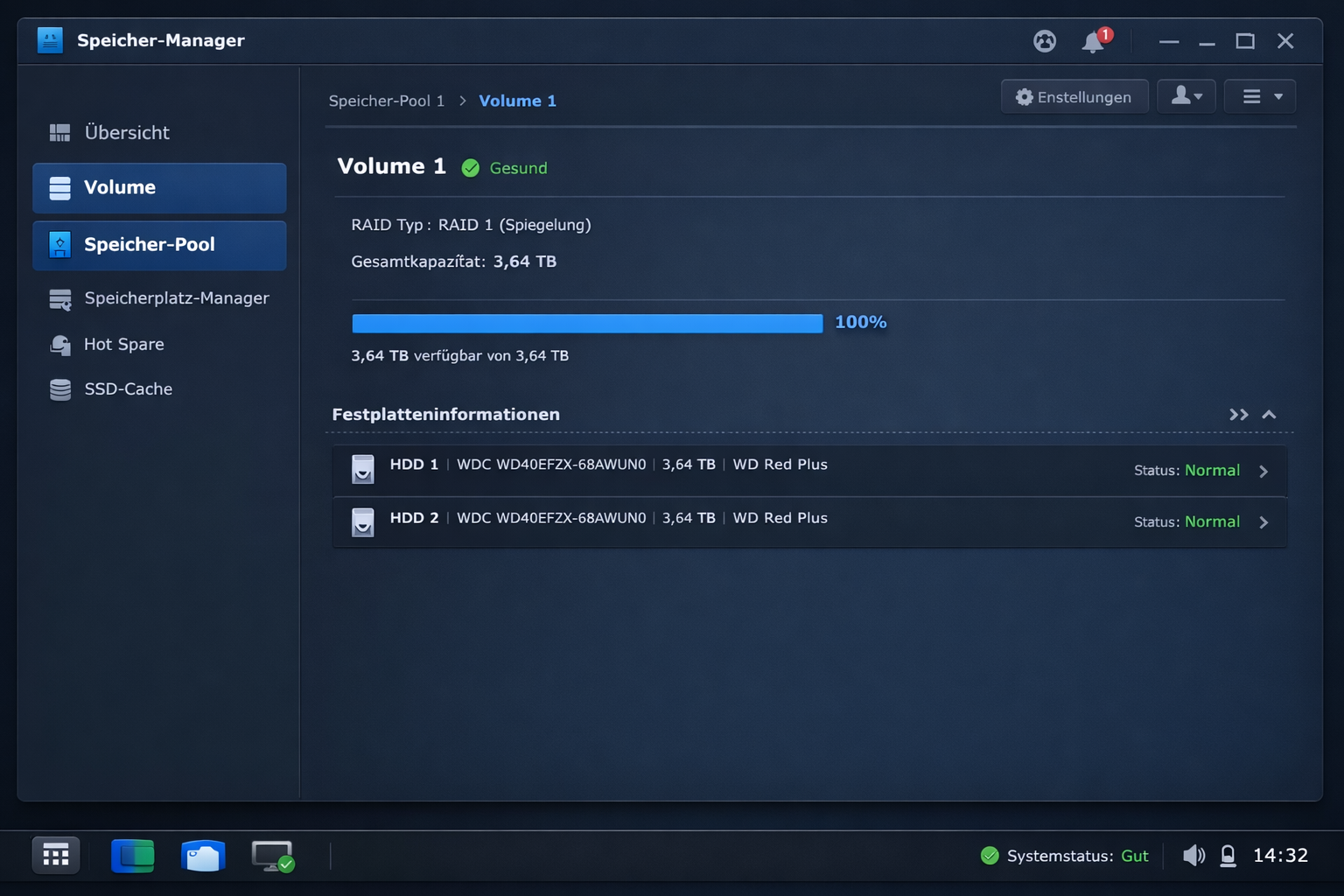This screenshot has width=1344, height=896.
Task: Go back to Speicher-Pool 1 breadcrumb
Action: tap(387, 101)
